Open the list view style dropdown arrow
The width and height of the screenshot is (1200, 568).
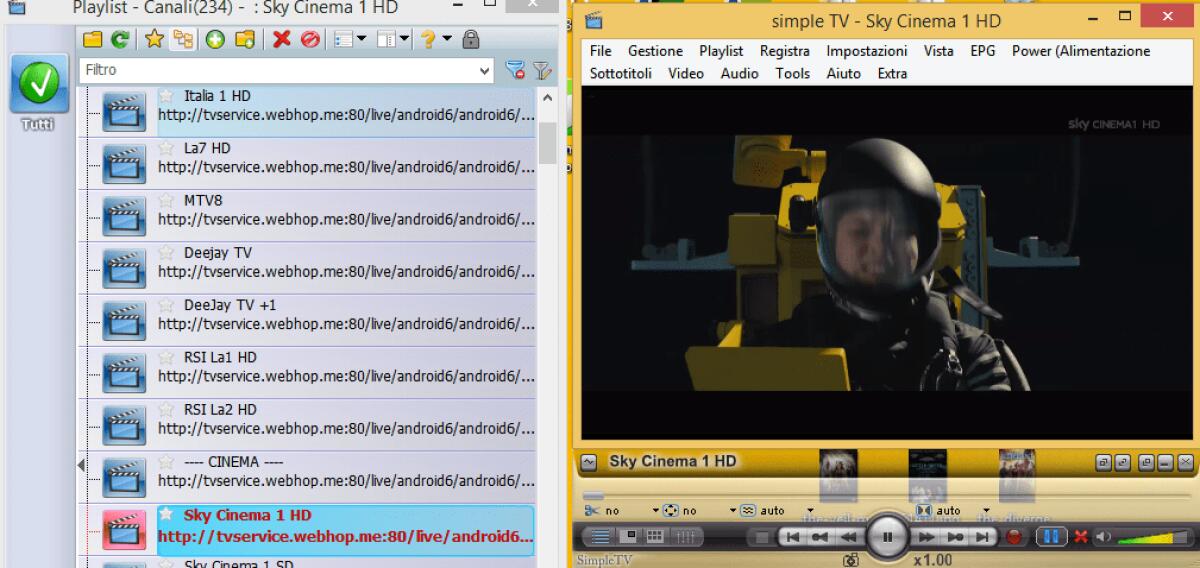click(x=362, y=39)
